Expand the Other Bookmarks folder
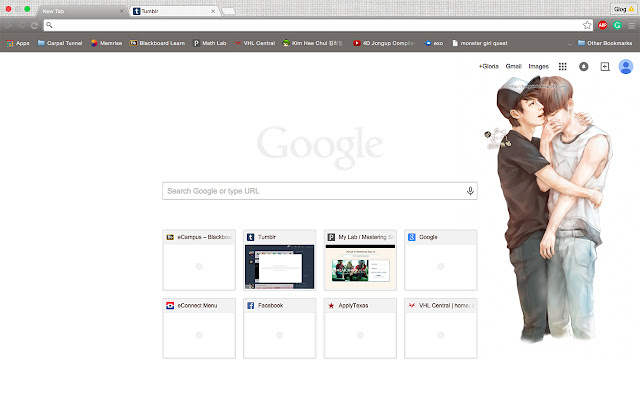The height and width of the screenshot is (400, 640). point(604,43)
